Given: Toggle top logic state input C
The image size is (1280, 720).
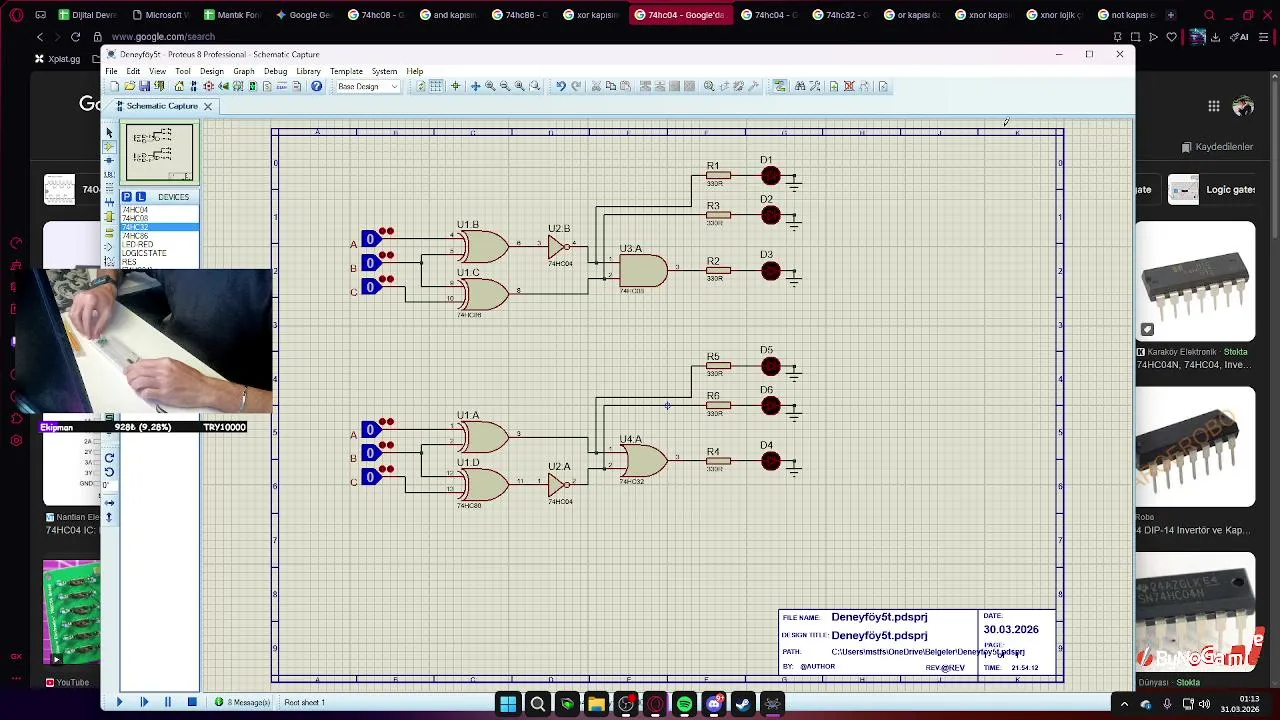Looking at the screenshot, I should coord(370,287).
